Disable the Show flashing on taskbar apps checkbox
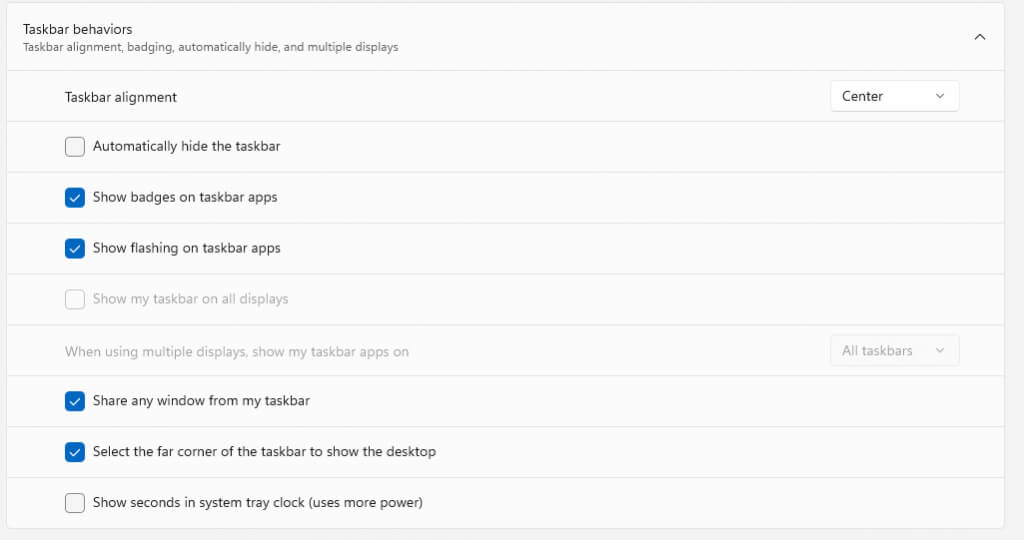Image resolution: width=1024 pixels, height=540 pixels. (75, 249)
